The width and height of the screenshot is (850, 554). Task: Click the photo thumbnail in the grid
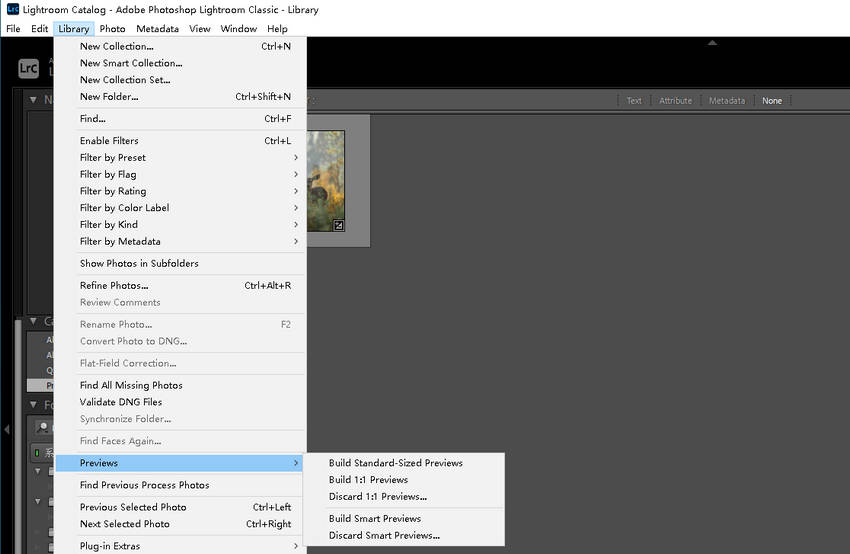click(326, 181)
